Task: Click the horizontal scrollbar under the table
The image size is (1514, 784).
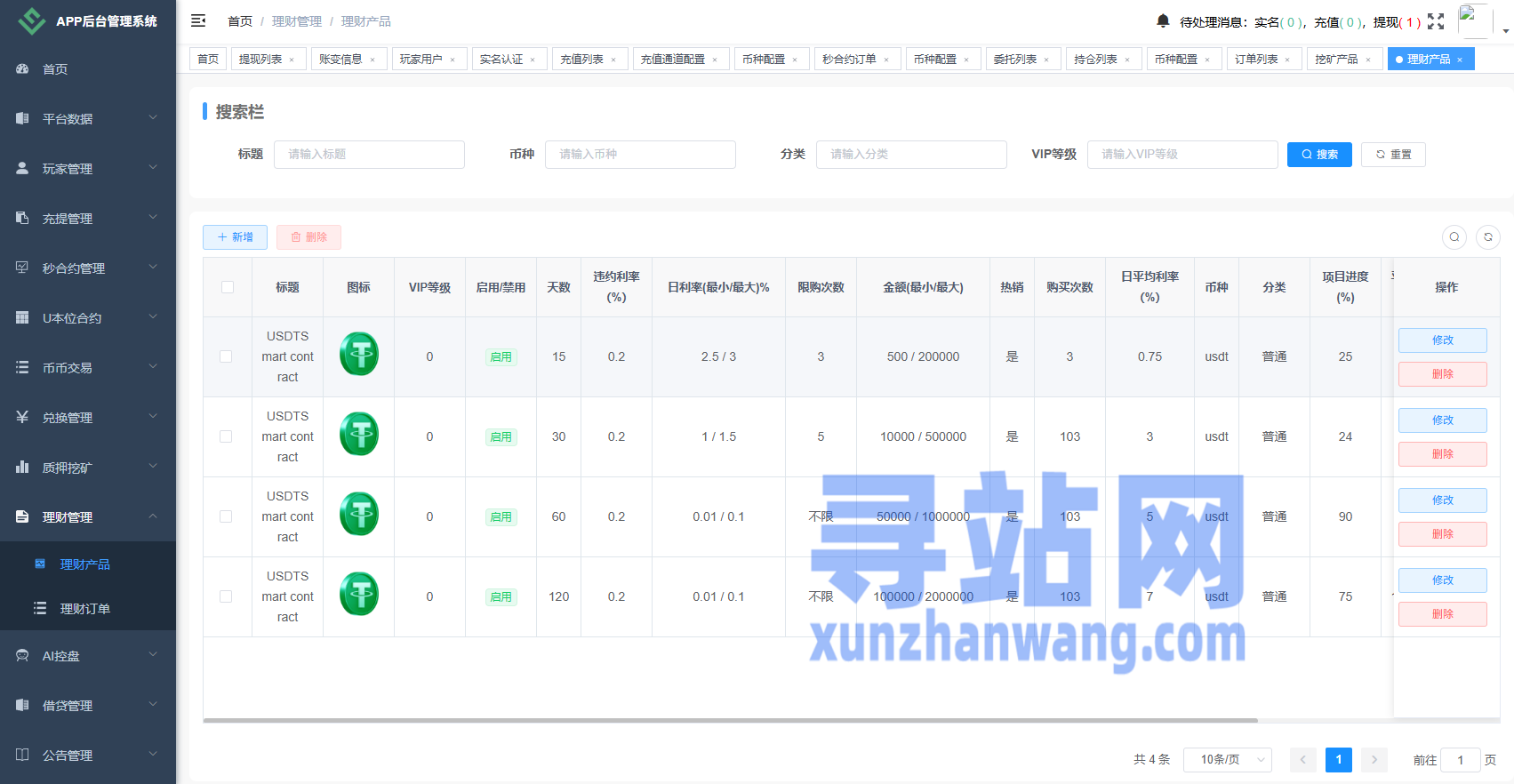Action: tap(729, 720)
